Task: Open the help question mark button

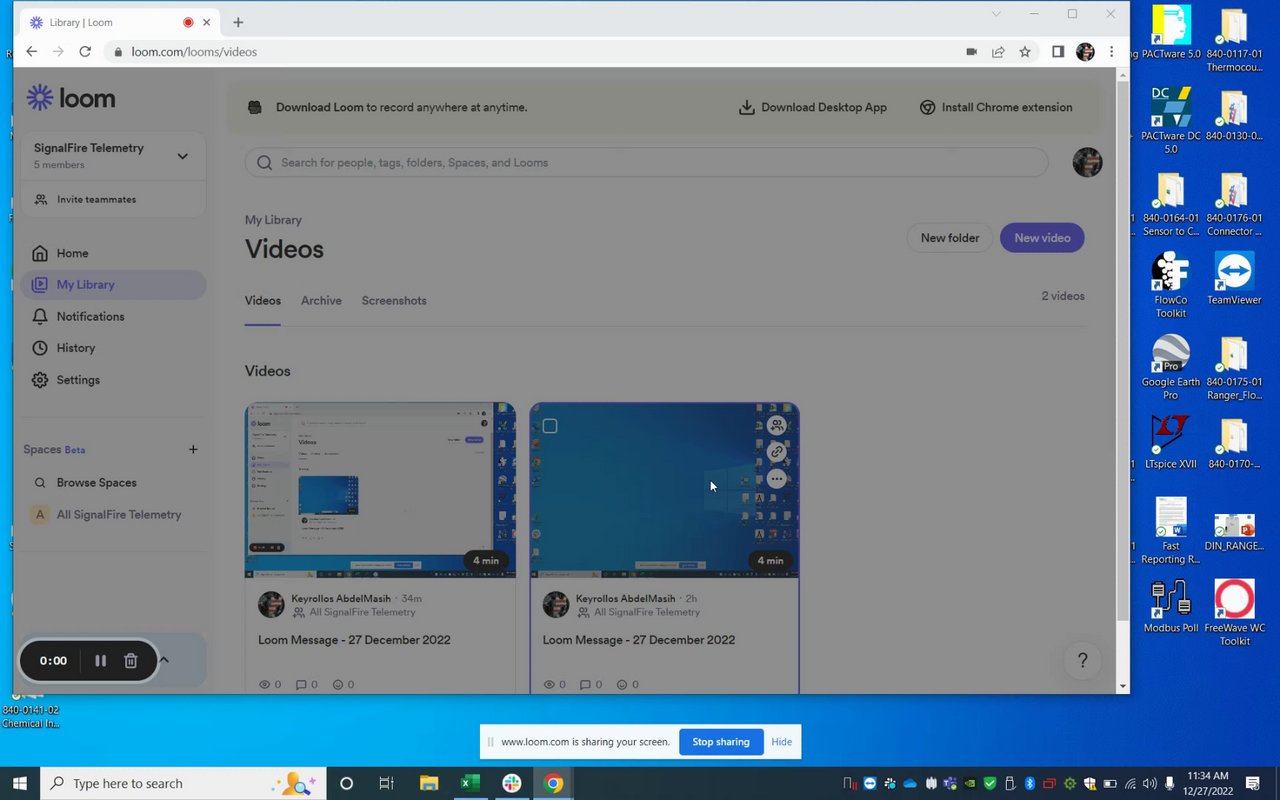Action: (1082, 661)
